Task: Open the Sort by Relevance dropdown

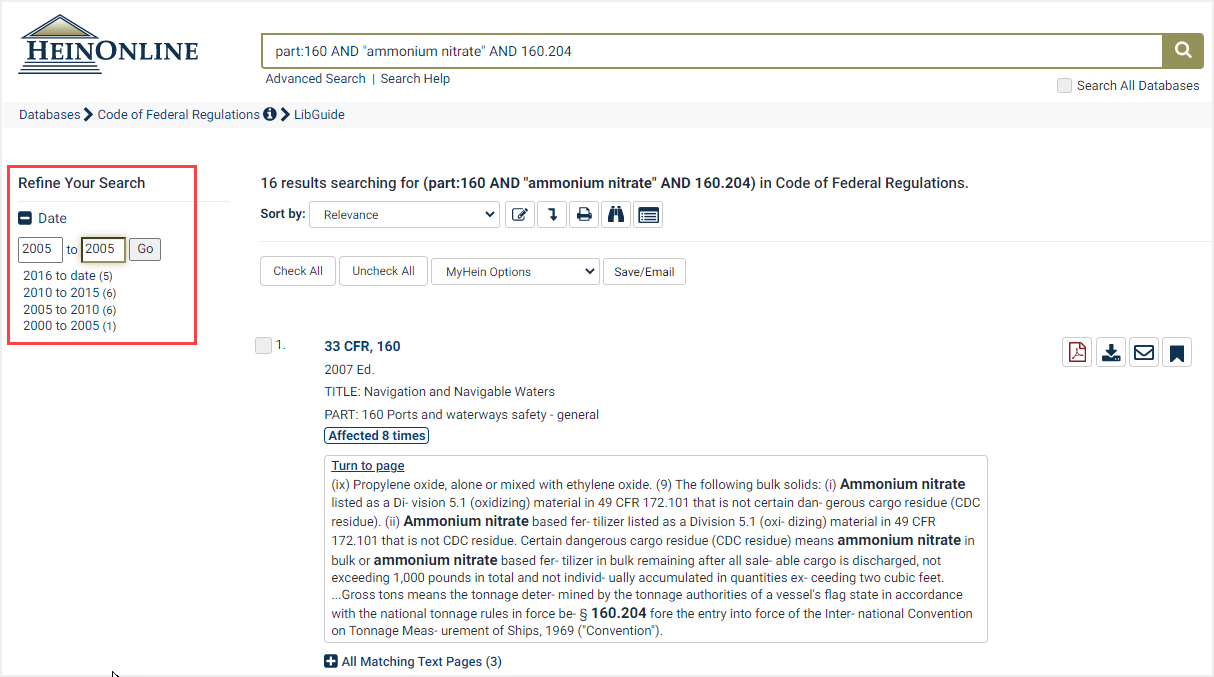Action: coord(404,214)
